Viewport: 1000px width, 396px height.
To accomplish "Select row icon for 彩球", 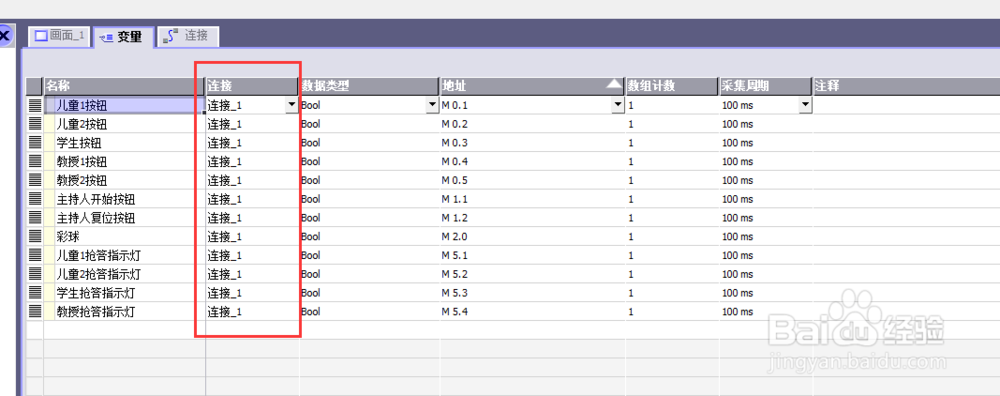I will pyautogui.click(x=35, y=237).
